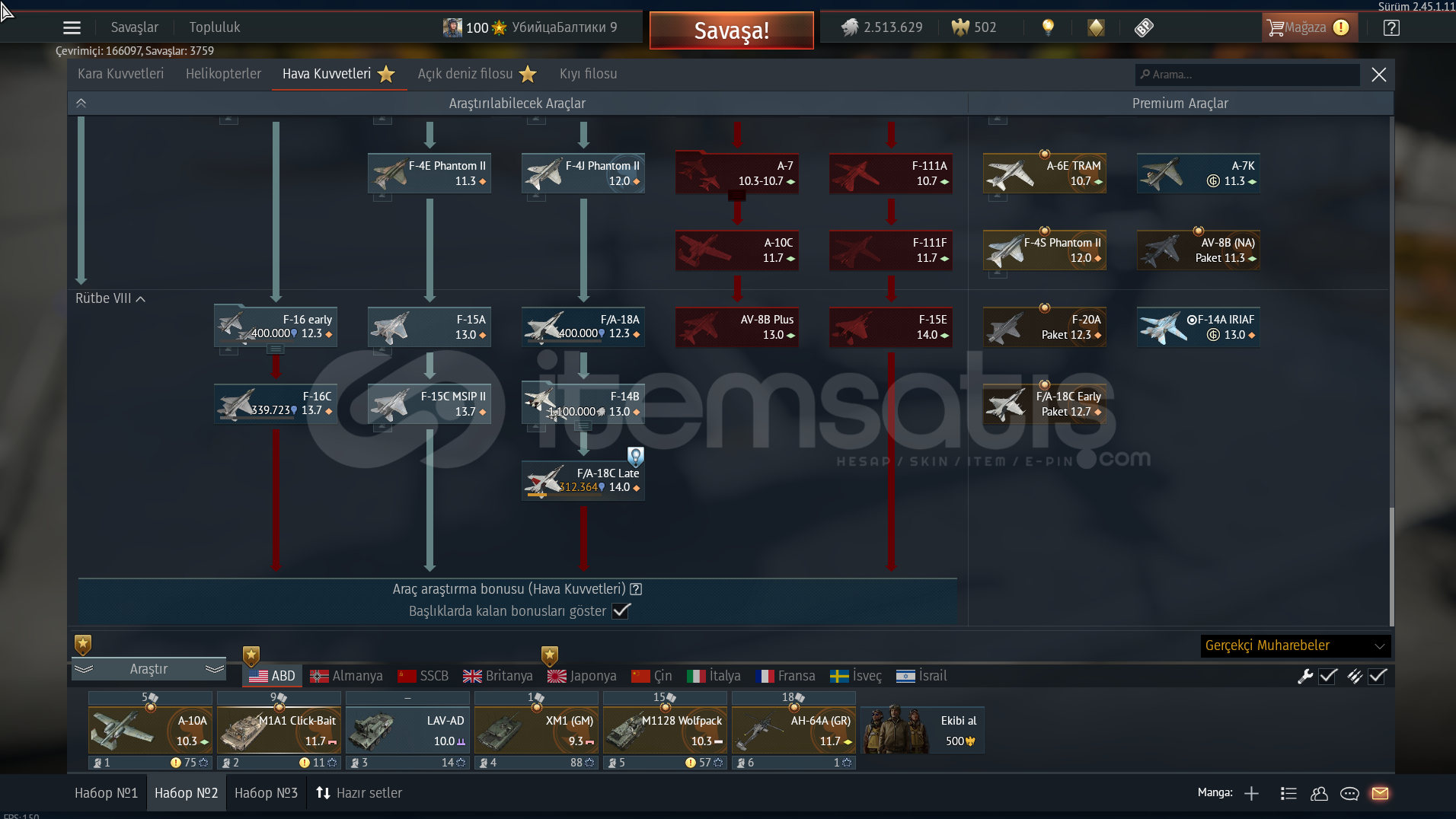1456x819 pixels.
Task: Open research bonus help icon
Action: 637,589
